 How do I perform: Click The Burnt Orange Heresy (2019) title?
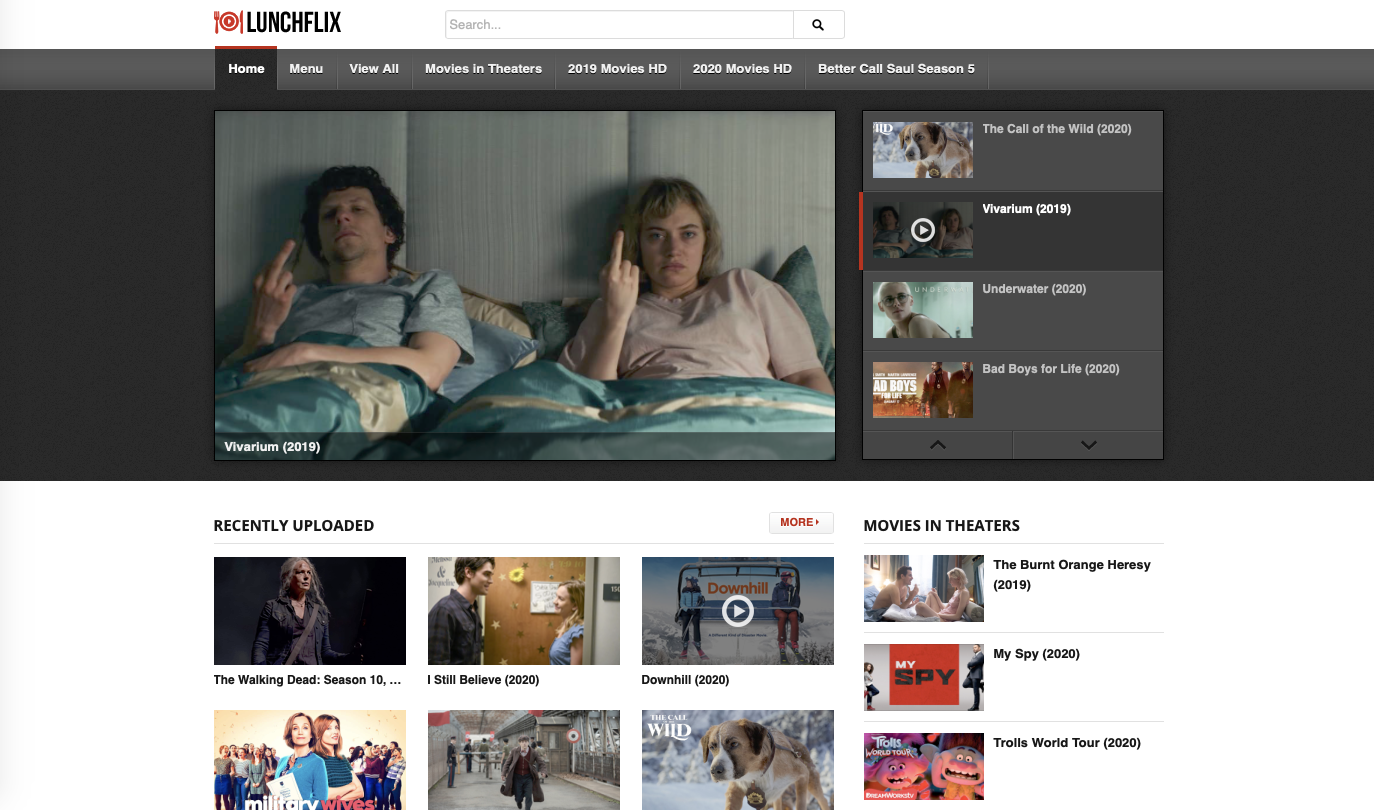tap(1072, 575)
